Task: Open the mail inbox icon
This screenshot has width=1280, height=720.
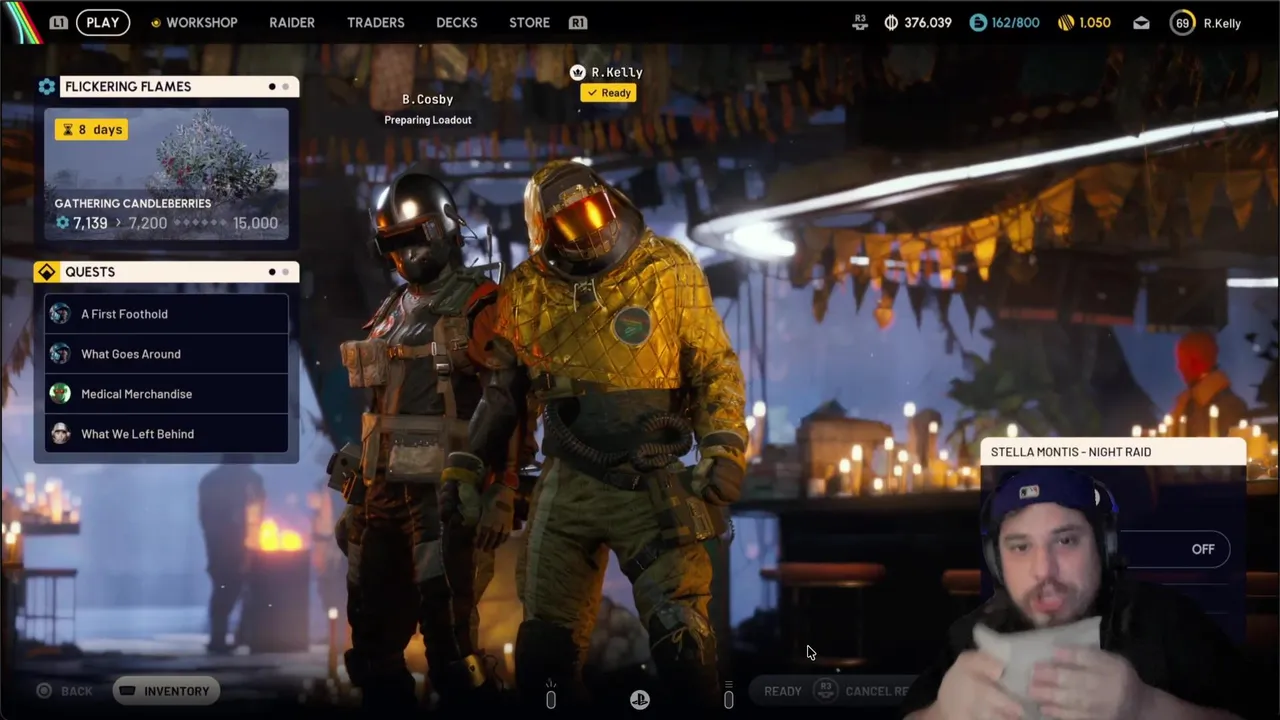Action: [1141, 23]
